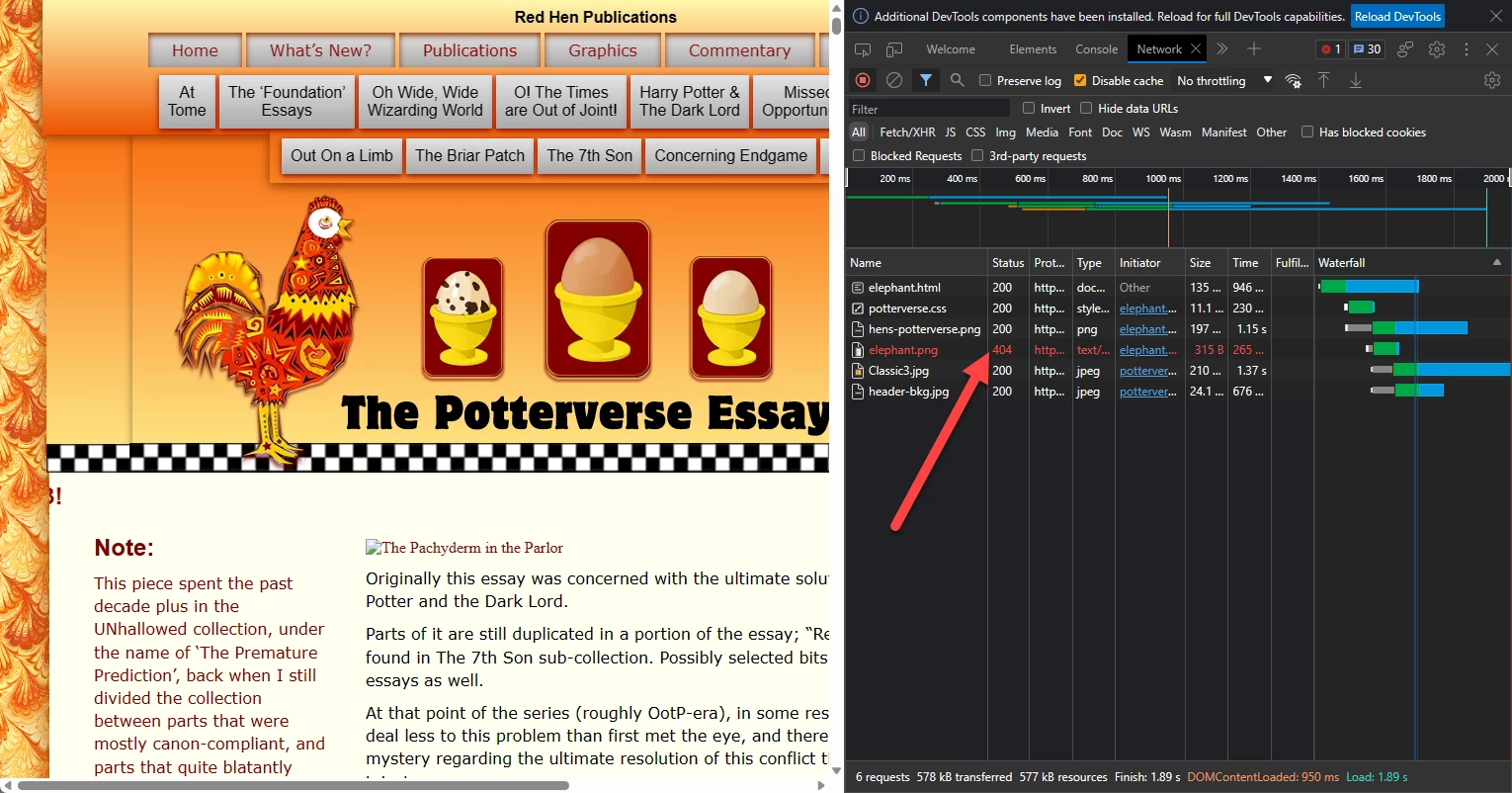Click elephant.html initiator link for potterverse.css
Image resolution: width=1512 pixels, height=793 pixels.
tap(1147, 308)
